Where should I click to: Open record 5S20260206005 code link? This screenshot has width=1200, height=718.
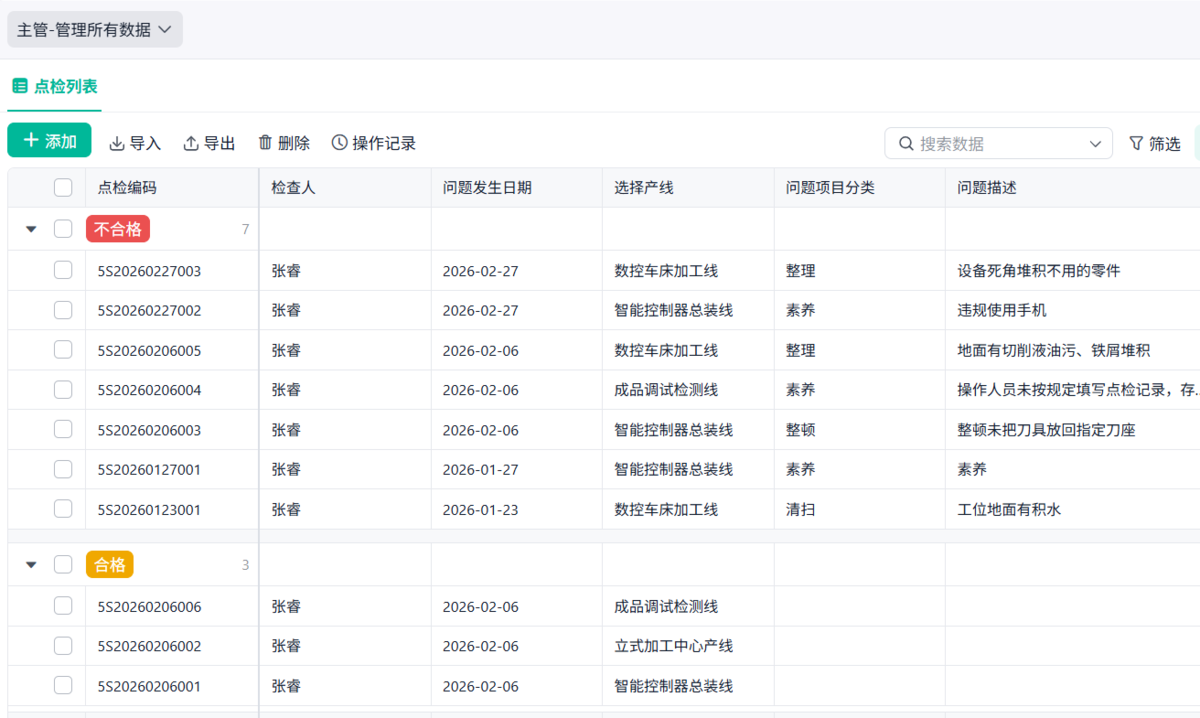click(149, 350)
